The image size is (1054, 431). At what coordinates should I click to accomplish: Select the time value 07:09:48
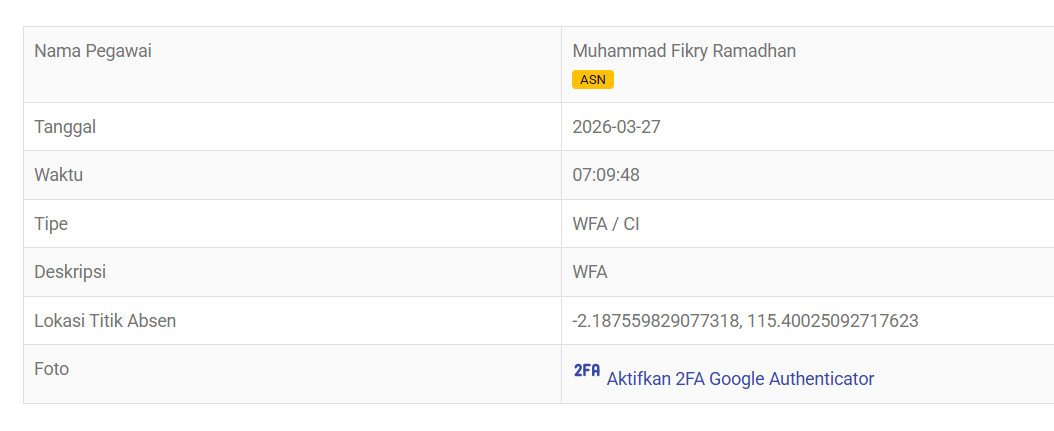pos(605,175)
